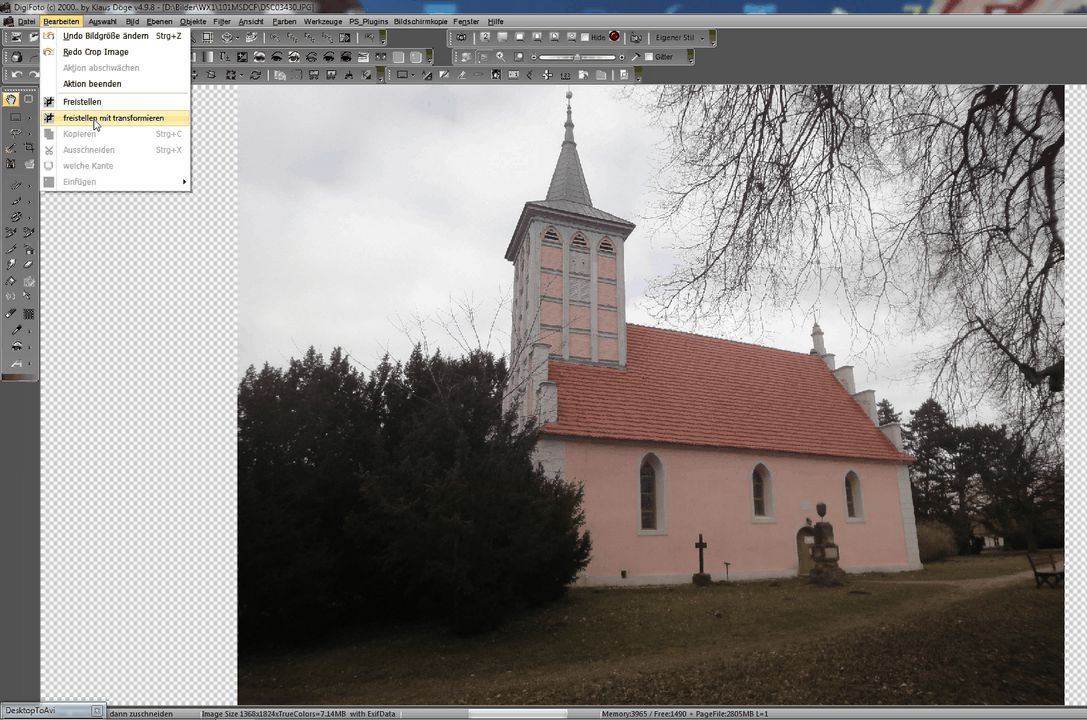Expand the Einfügen submenu arrow
The height and width of the screenshot is (720, 1087).
(x=184, y=182)
